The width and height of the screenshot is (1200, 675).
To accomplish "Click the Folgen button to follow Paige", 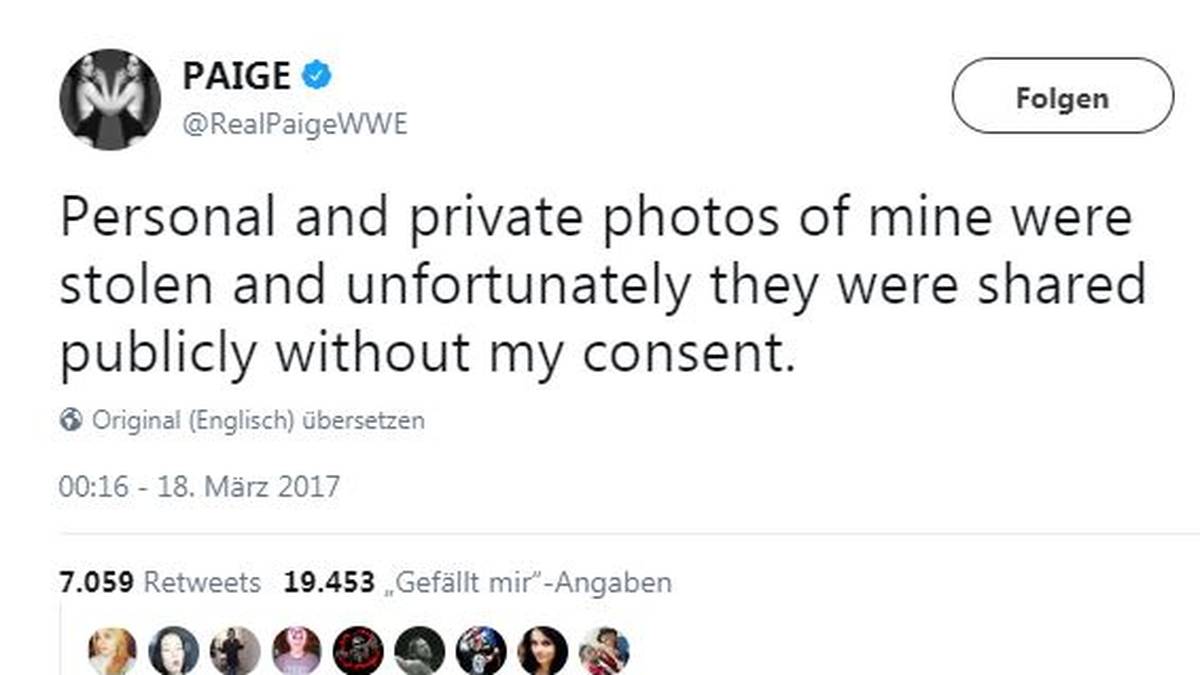I will (x=1062, y=97).
